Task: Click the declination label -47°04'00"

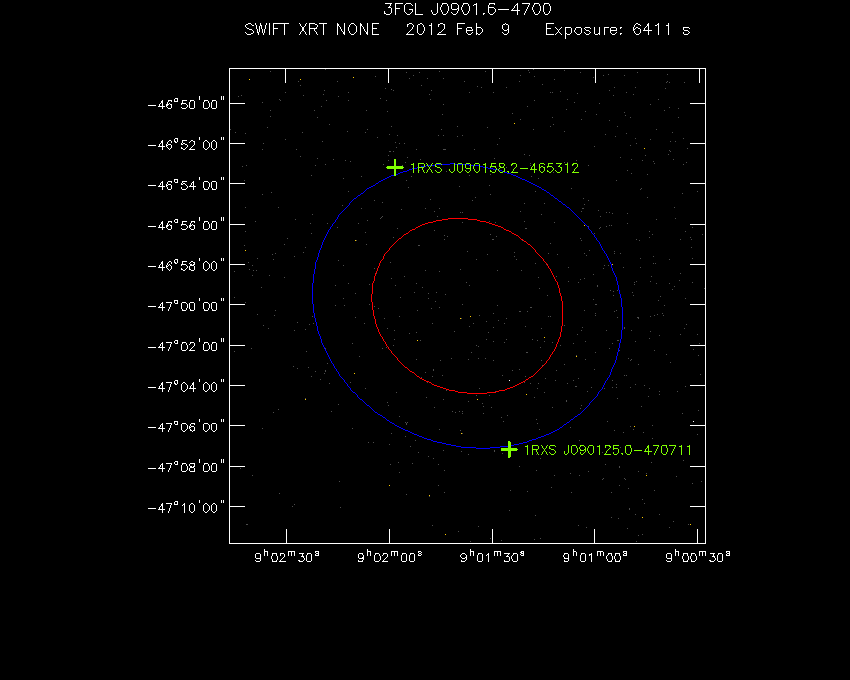Action: pyautogui.click(x=186, y=387)
